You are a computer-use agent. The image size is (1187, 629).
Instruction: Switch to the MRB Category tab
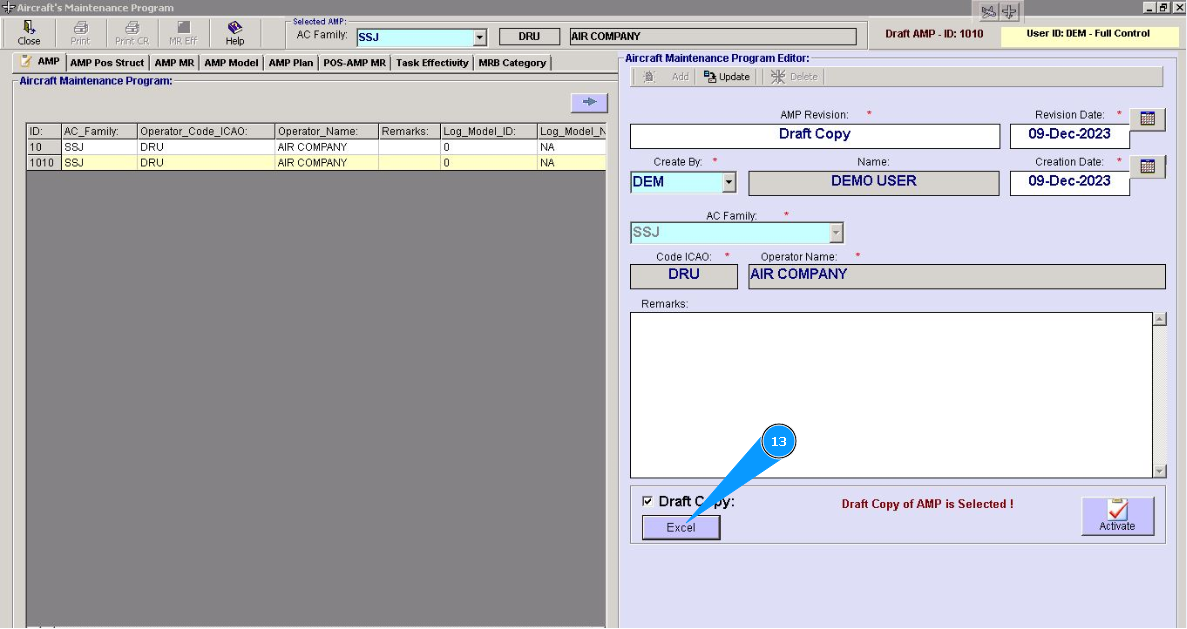(512, 63)
